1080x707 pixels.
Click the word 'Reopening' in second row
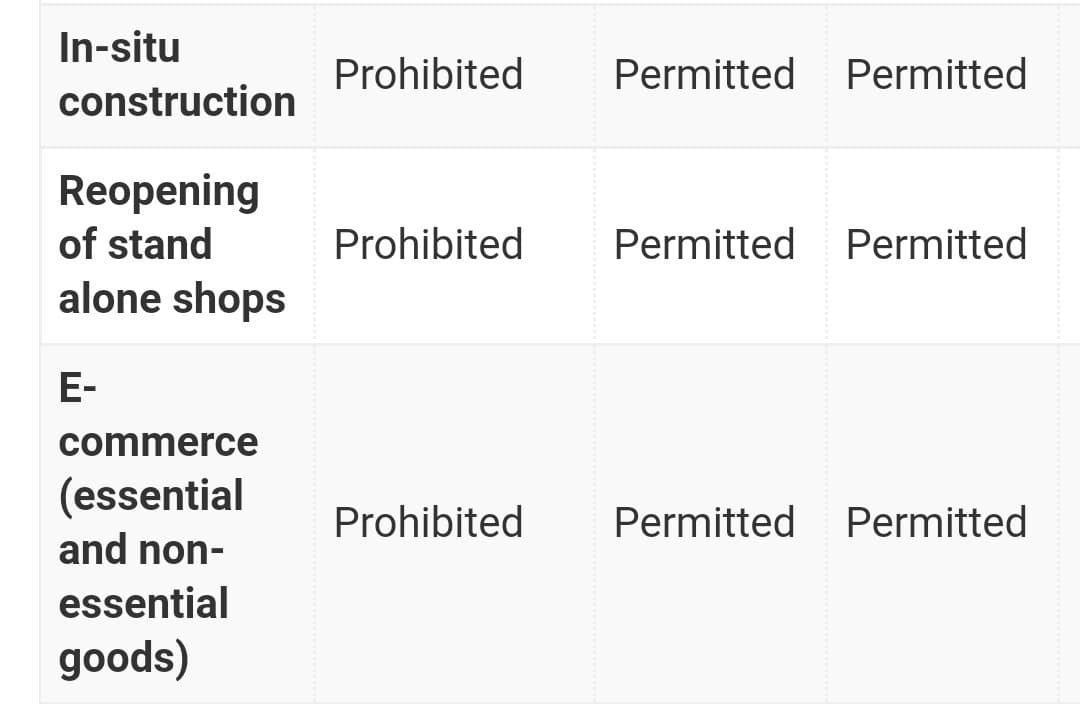[x=159, y=192]
